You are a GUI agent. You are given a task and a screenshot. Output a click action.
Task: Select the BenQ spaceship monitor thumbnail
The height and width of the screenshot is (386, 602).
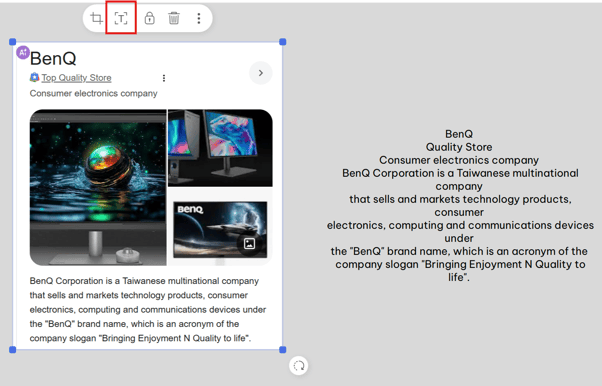click(220, 229)
